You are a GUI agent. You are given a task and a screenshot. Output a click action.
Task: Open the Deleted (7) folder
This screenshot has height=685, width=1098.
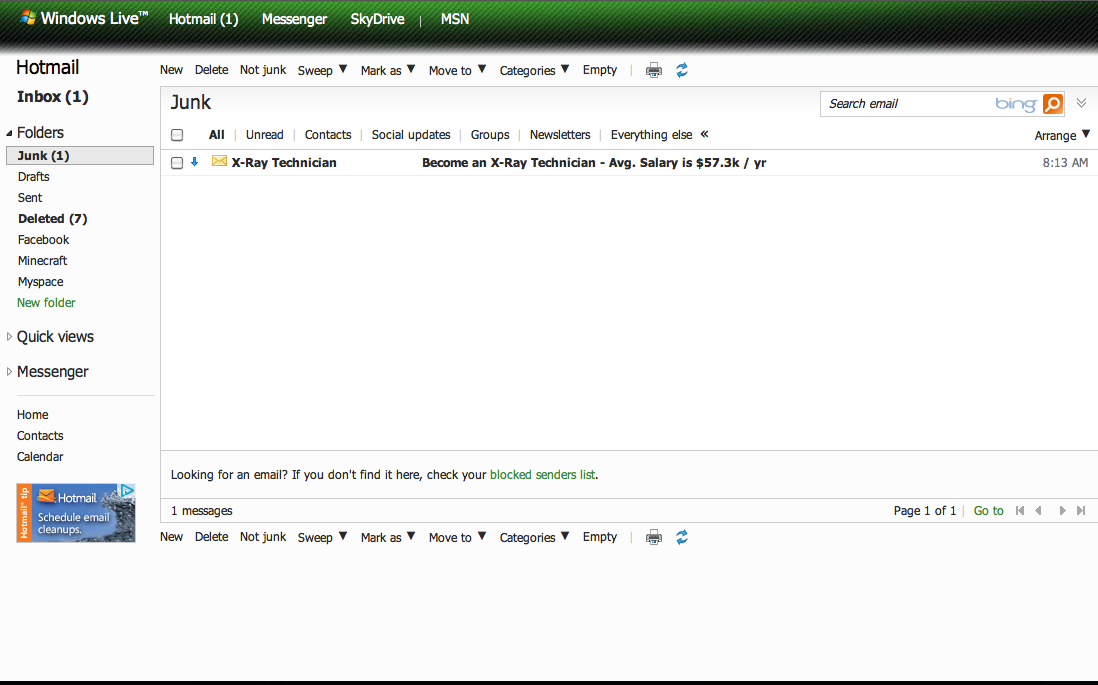click(x=53, y=219)
